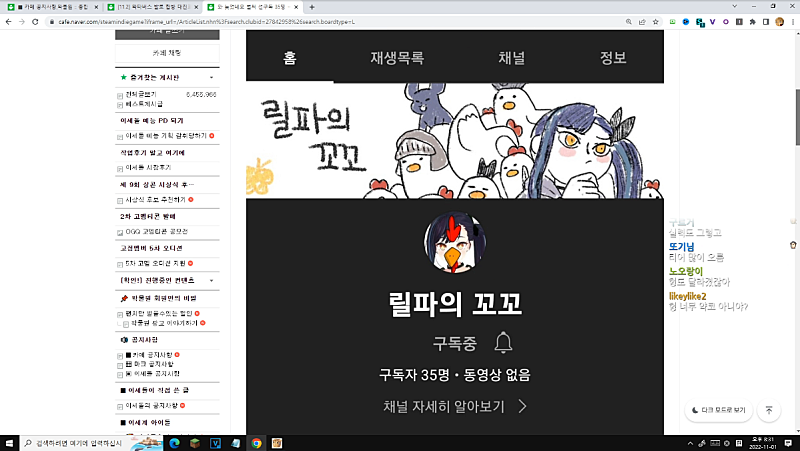Click the 구독중 subscribe button
800x451 pixels.
pos(455,343)
